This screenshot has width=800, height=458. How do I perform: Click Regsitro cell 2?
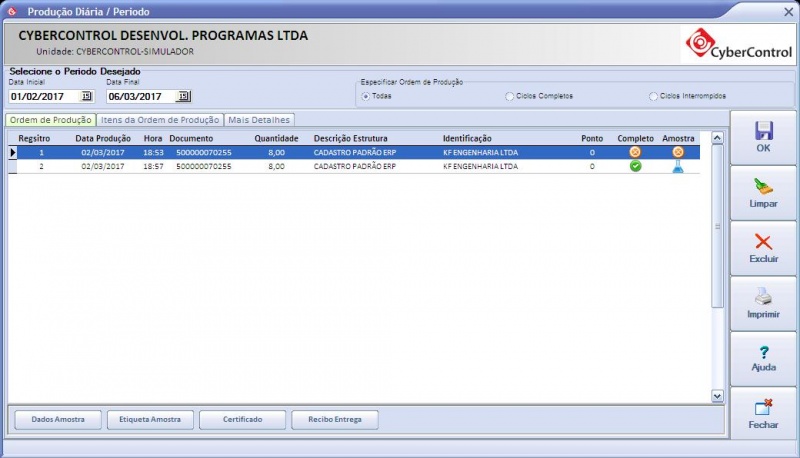click(x=41, y=166)
